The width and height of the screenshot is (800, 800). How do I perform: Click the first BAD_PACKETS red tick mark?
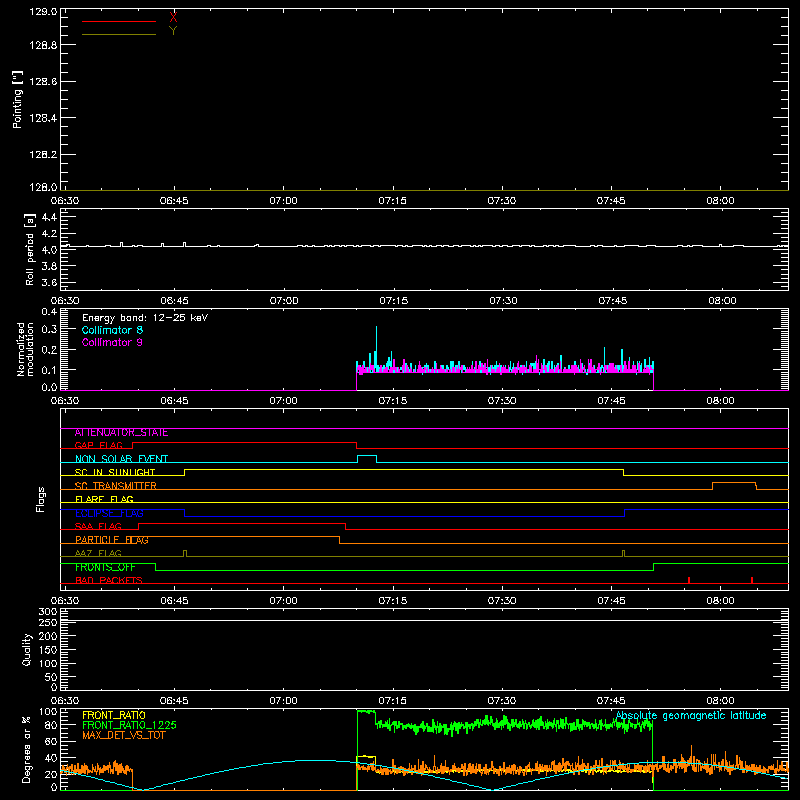point(689,580)
